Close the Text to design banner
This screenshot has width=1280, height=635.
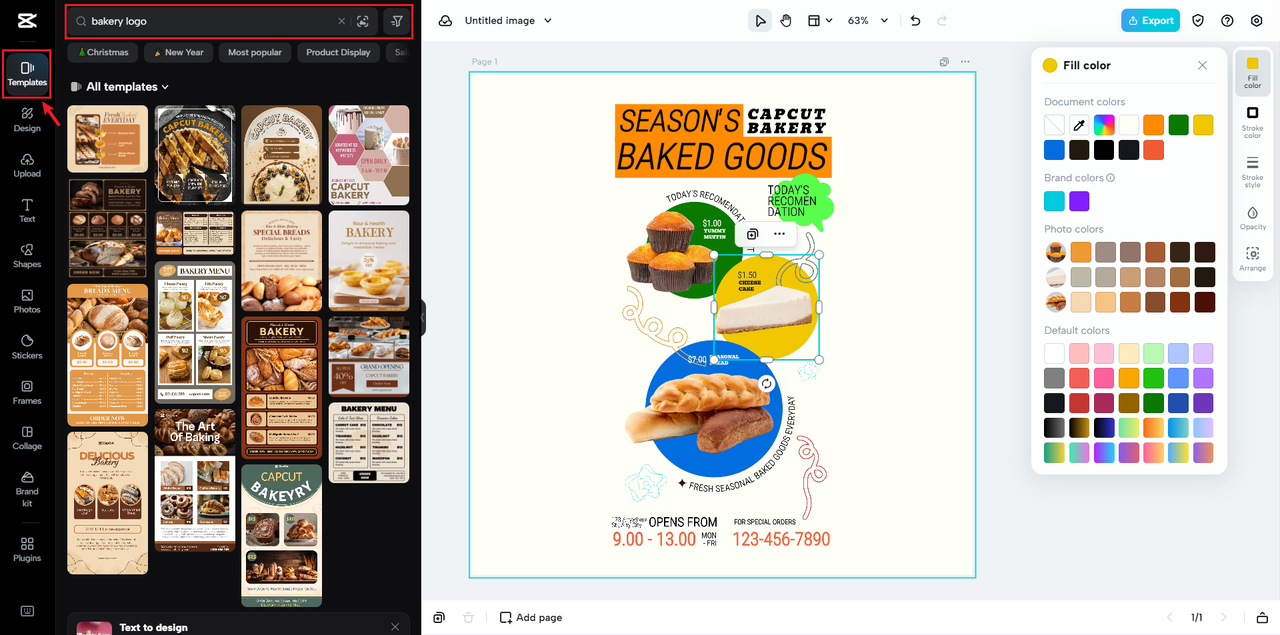[395, 627]
